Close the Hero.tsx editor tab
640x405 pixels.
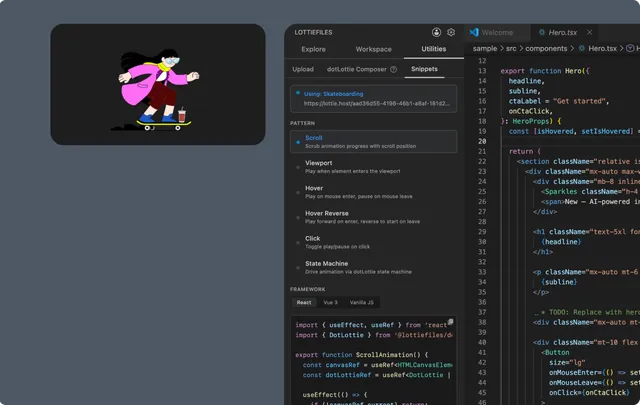589,32
